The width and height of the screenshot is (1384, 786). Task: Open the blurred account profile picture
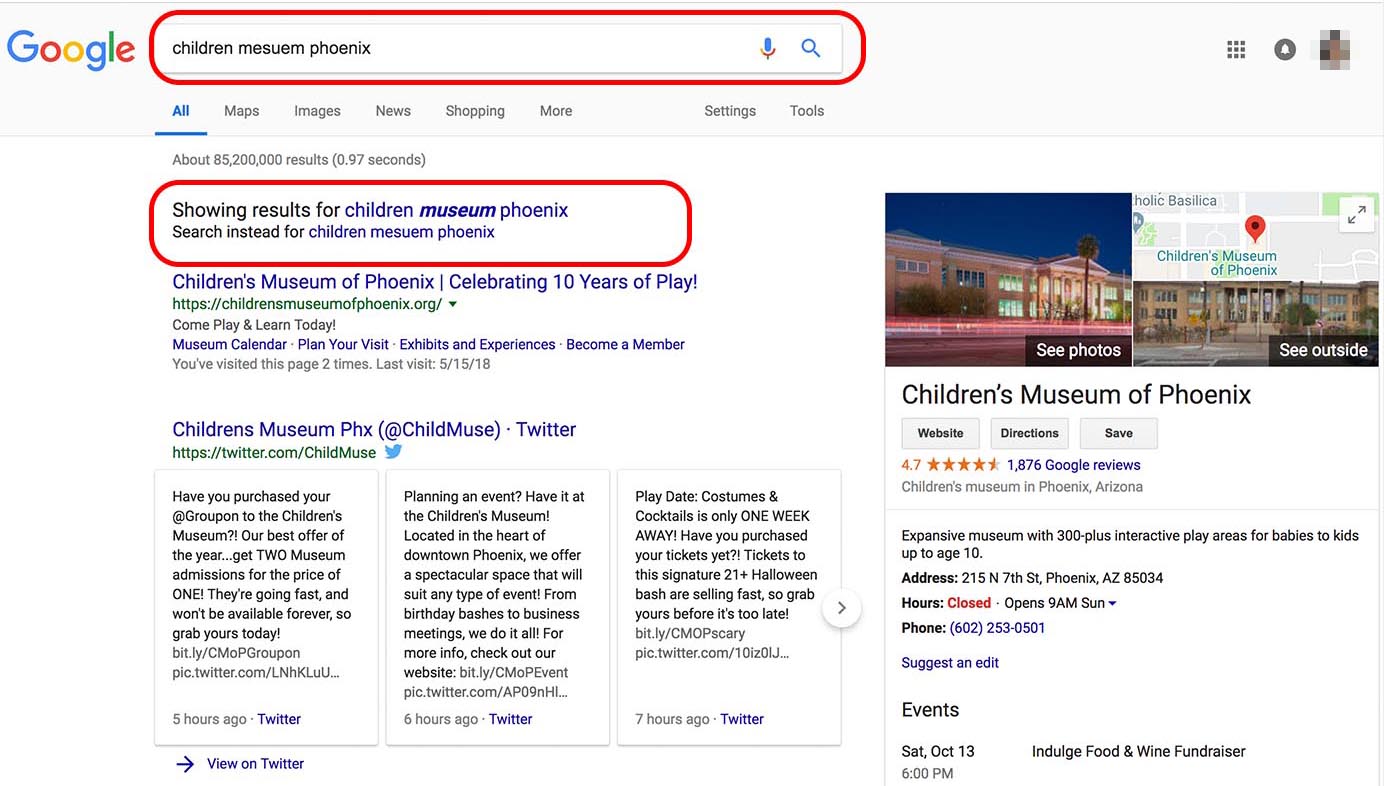(1336, 49)
